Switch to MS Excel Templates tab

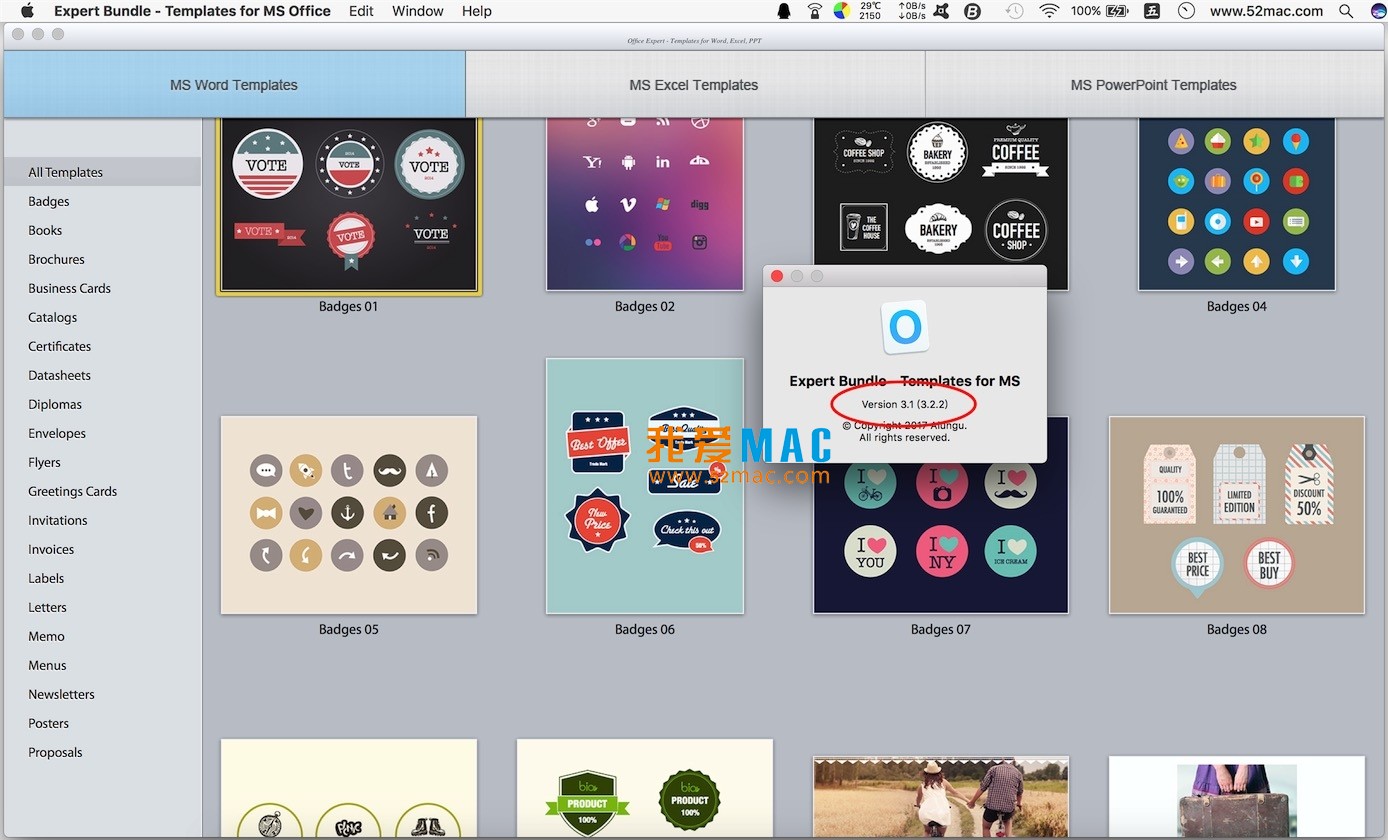[x=694, y=85]
